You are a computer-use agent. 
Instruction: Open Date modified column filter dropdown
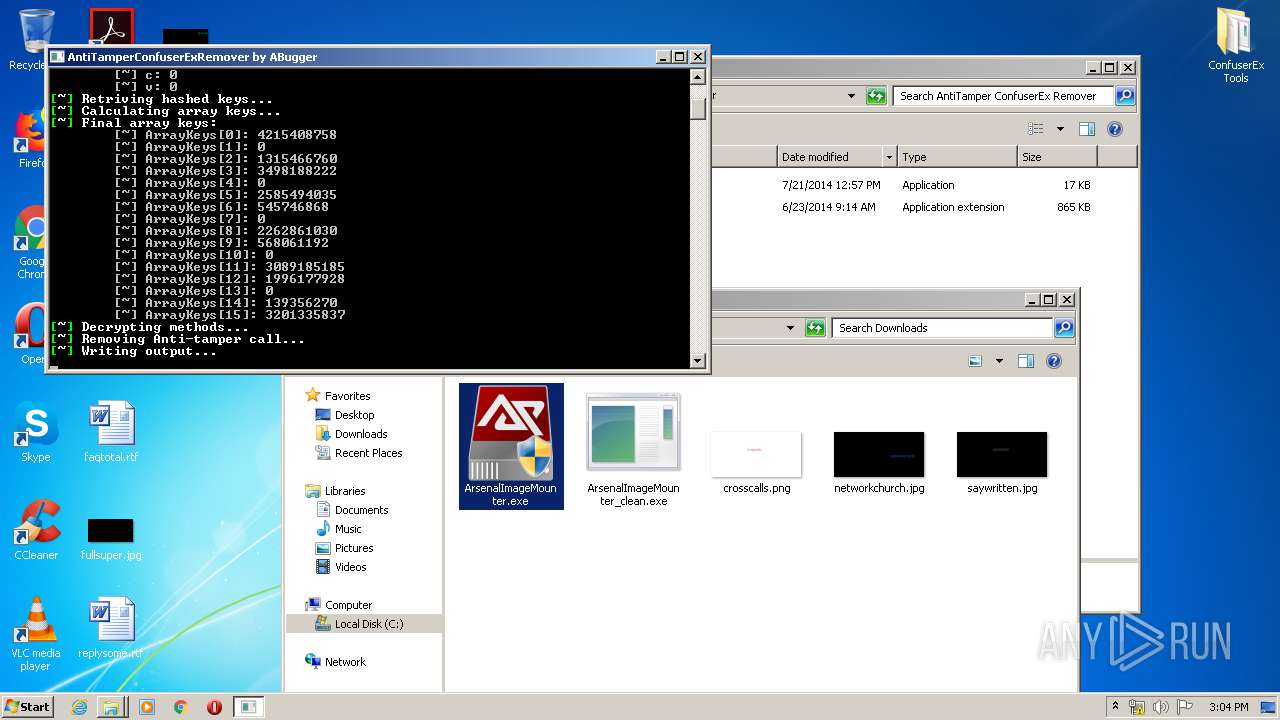click(x=889, y=157)
